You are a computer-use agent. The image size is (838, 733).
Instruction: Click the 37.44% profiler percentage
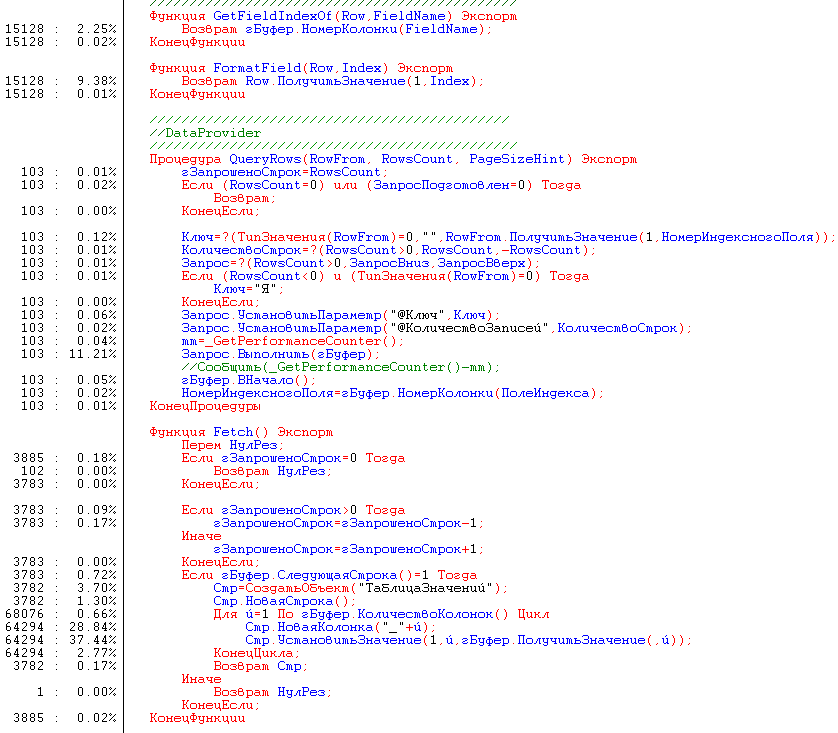coord(96,640)
